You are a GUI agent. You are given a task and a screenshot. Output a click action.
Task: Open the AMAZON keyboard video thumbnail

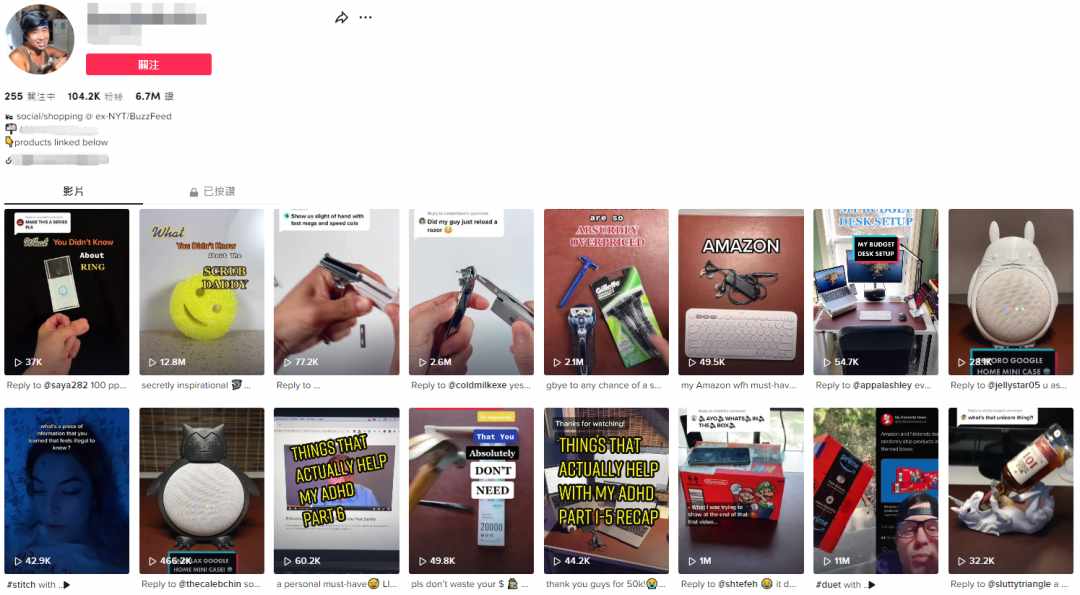point(740,292)
